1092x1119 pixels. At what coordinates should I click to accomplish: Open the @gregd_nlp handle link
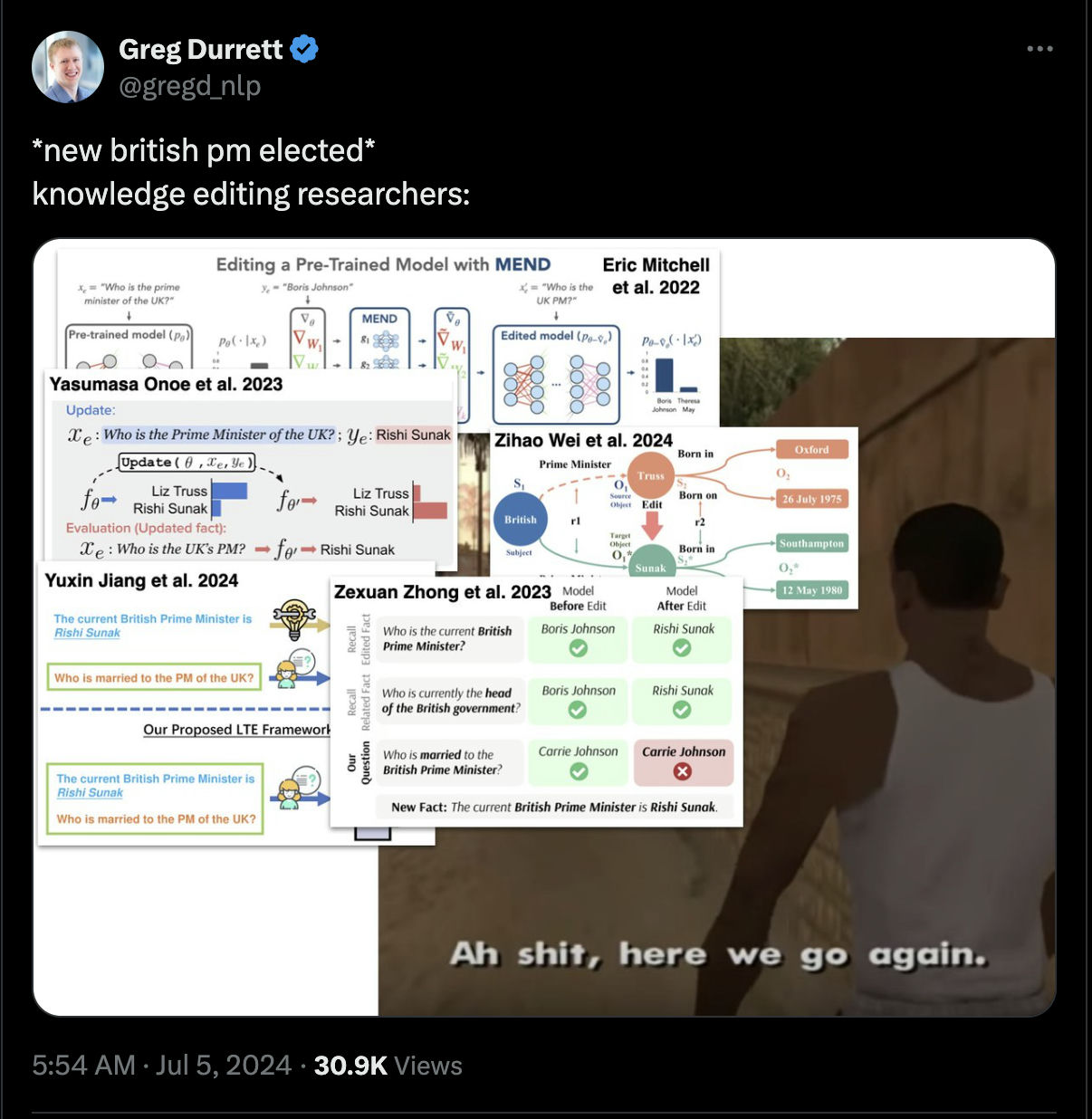point(190,86)
